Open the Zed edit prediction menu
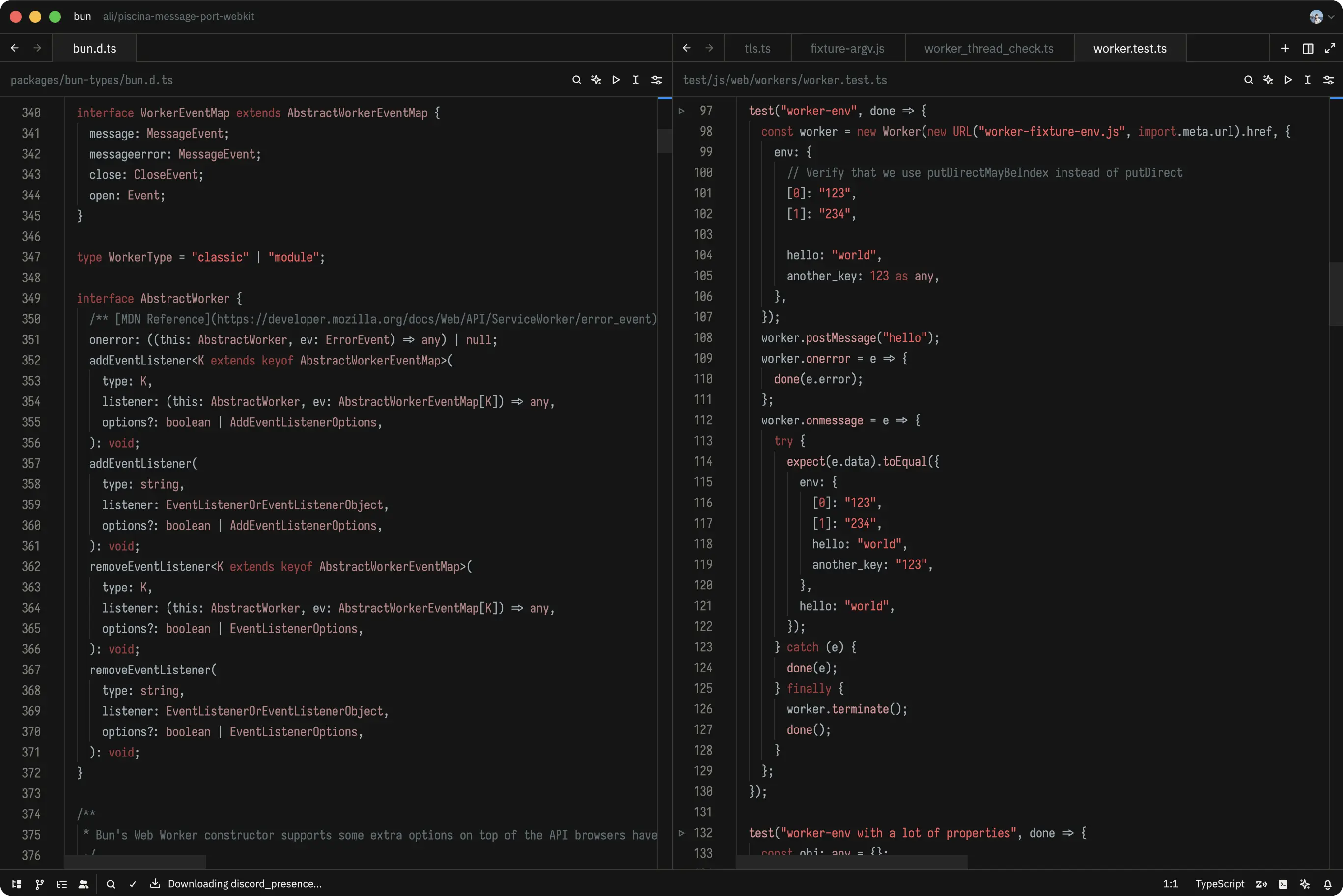1343x896 pixels. coord(1261,883)
